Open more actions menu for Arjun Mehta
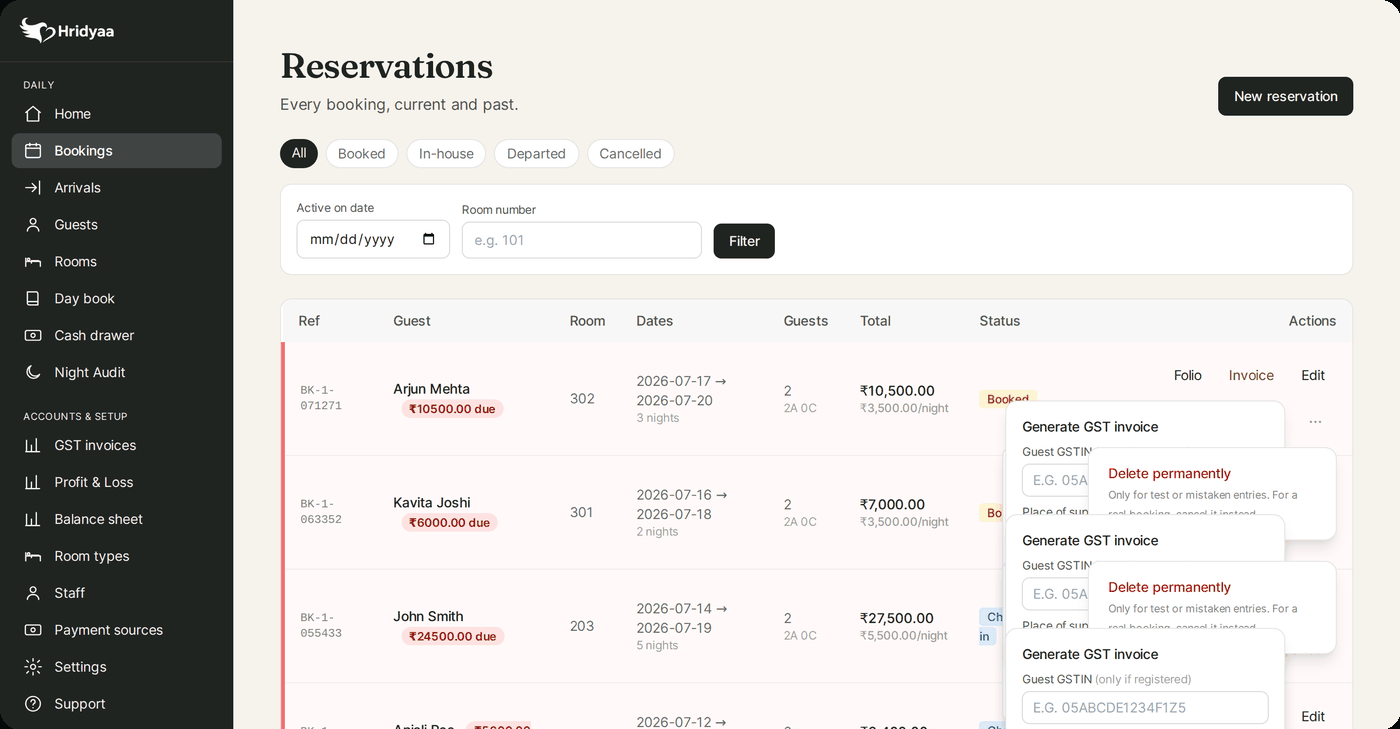 coord(1315,422)
